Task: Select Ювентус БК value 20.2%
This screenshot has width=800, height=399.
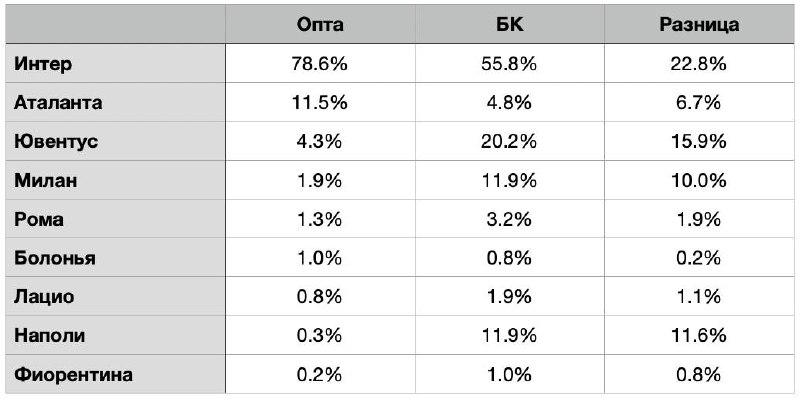Action: (x=509, y=141)
